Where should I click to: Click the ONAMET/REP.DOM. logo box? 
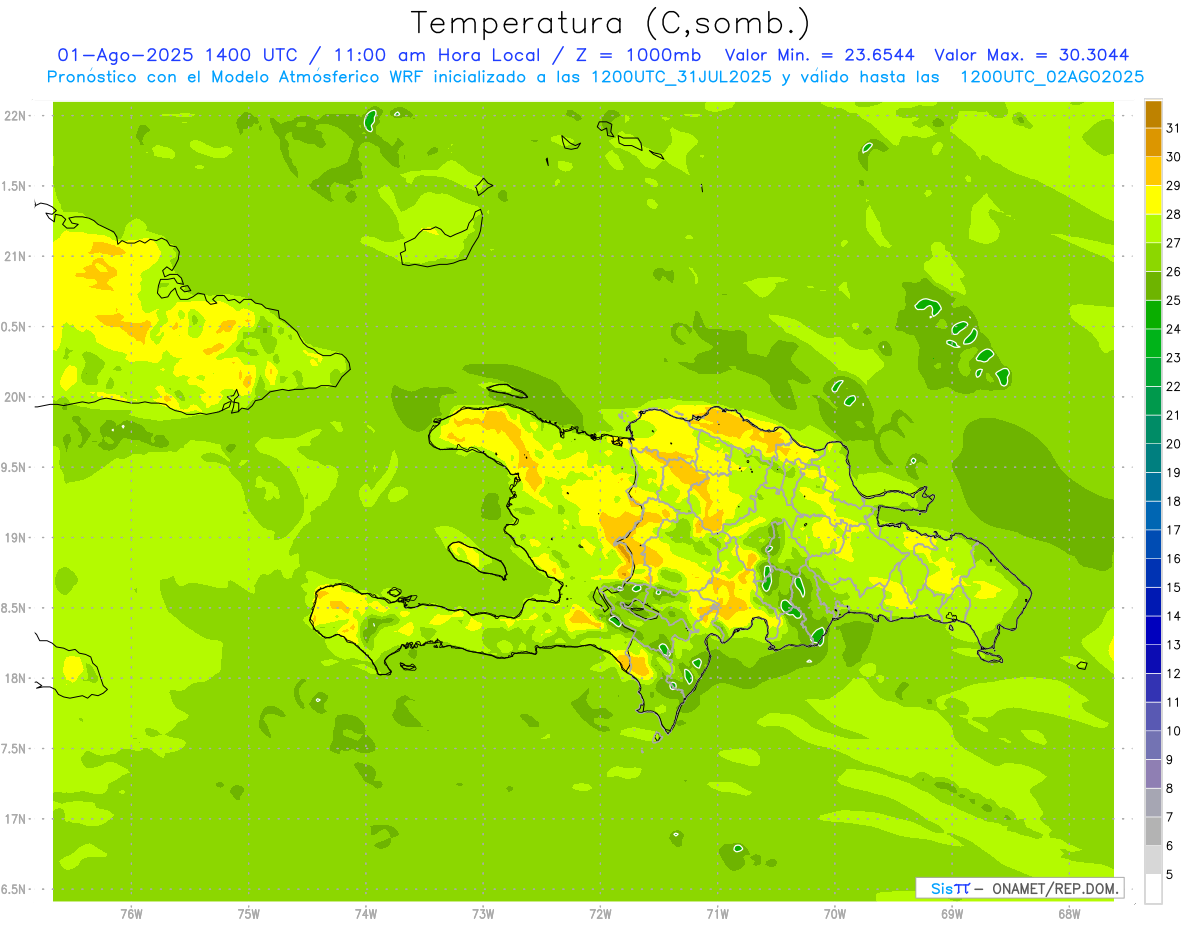[1019, 888]
